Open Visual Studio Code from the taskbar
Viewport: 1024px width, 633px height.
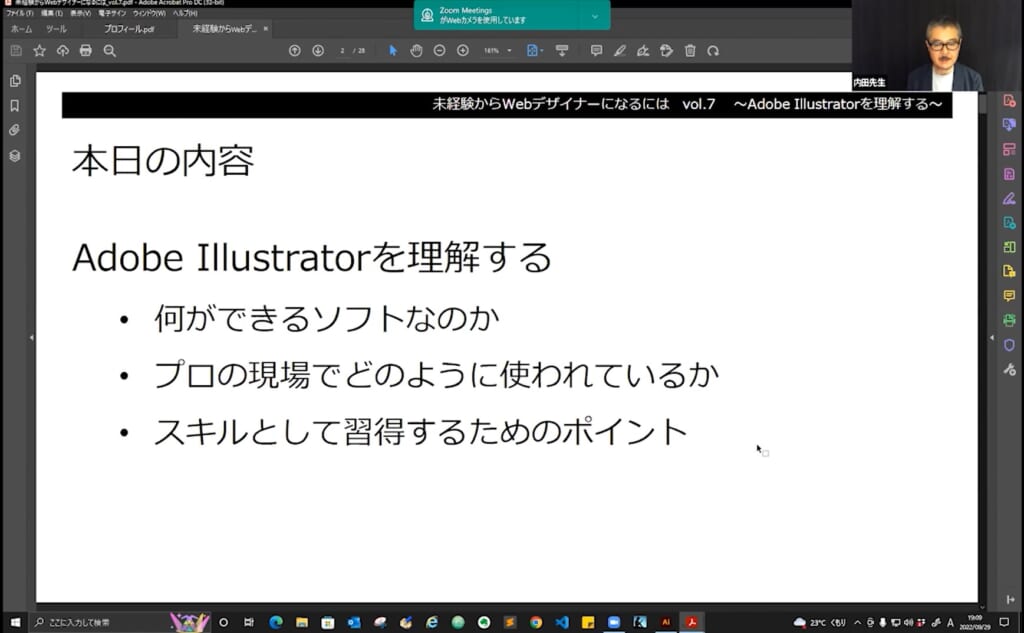coord(562,623)
